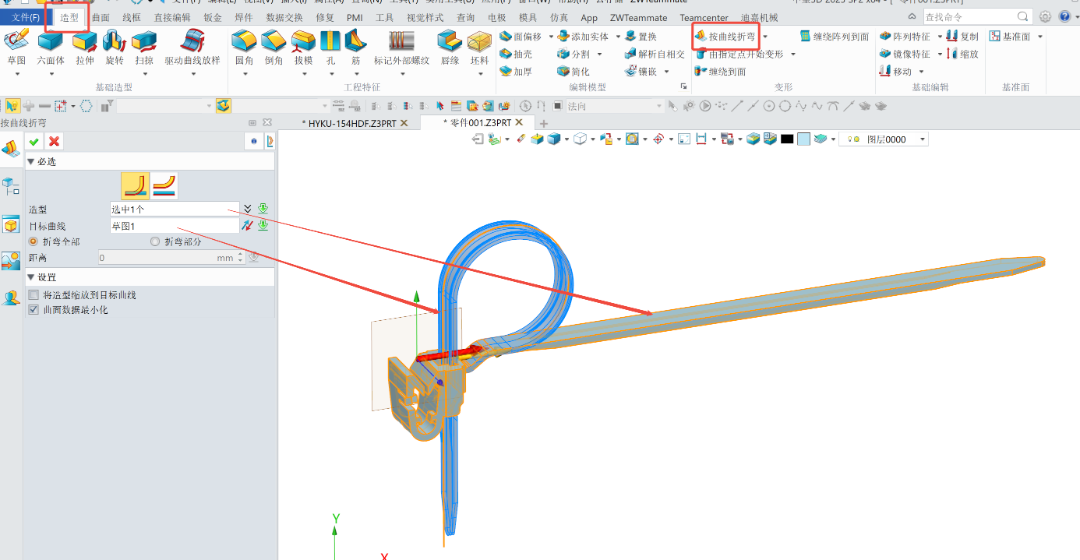
Task: Cancel with the red X button
Action: point(54,141)
